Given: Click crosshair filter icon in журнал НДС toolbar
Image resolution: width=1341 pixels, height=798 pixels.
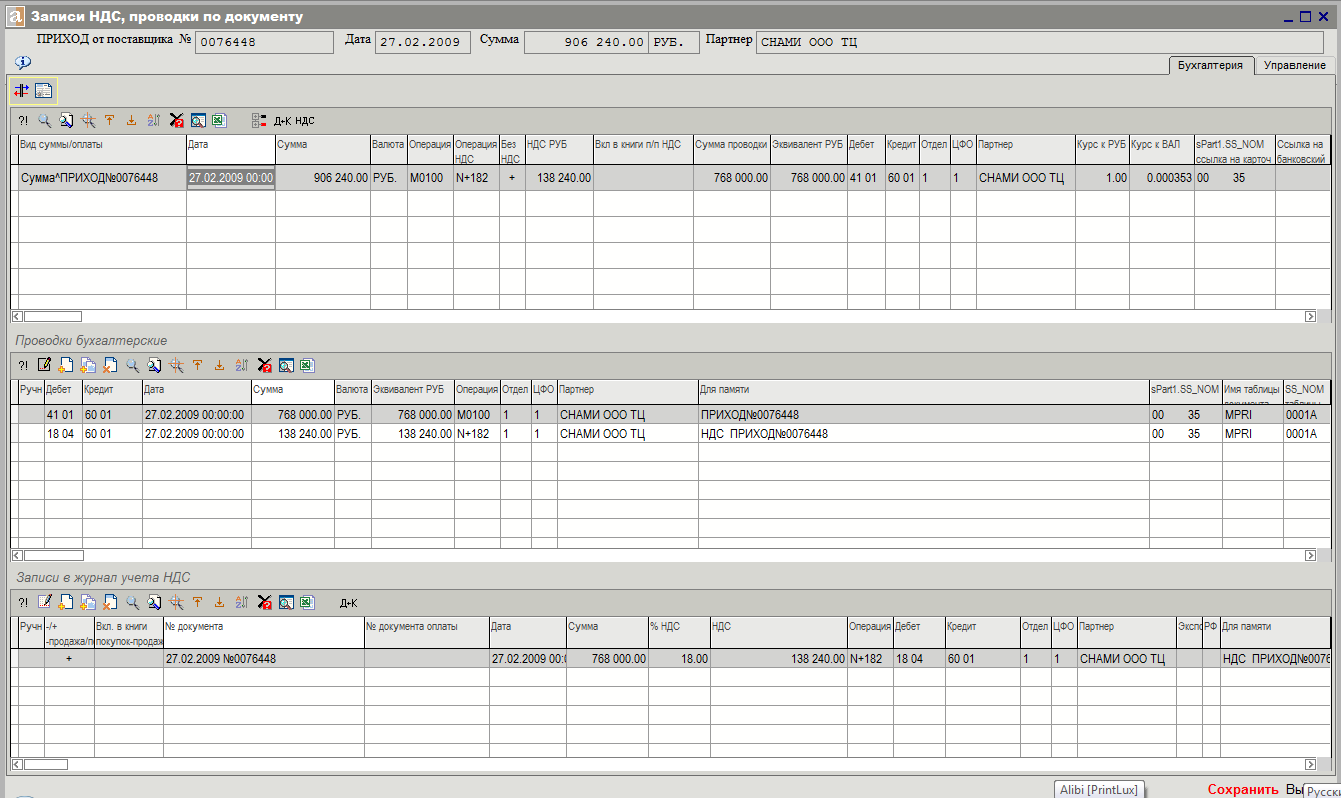Looking at the screenshot, I should point(176,602).
